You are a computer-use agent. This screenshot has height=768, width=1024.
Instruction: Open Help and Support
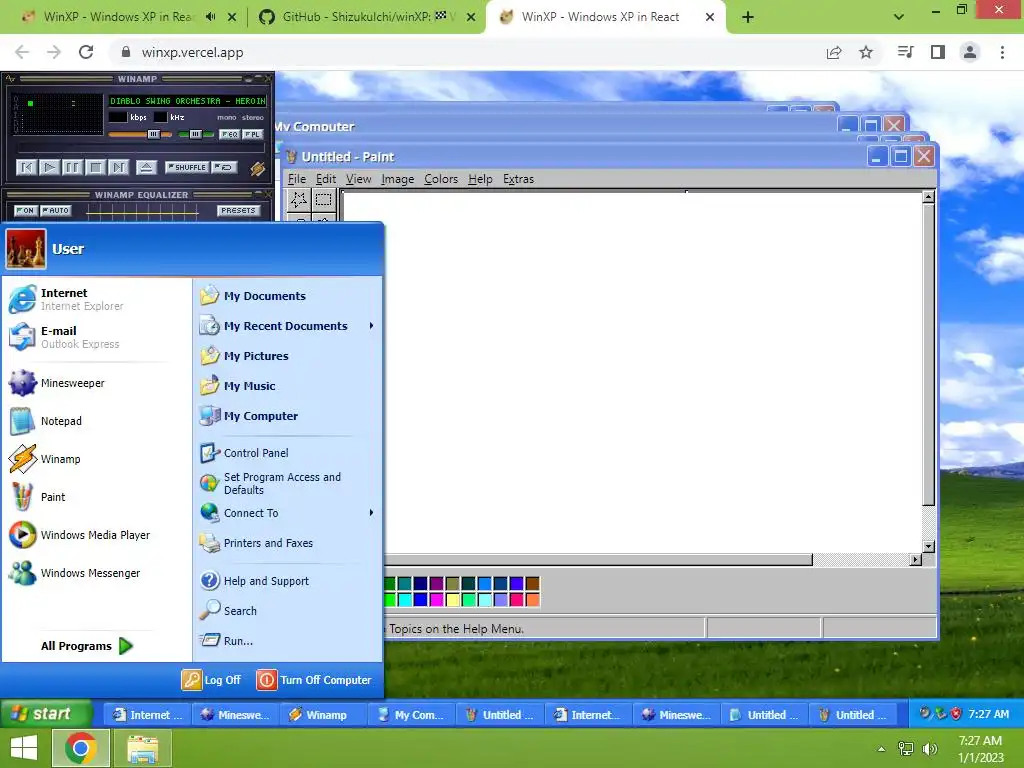[288, 581]
